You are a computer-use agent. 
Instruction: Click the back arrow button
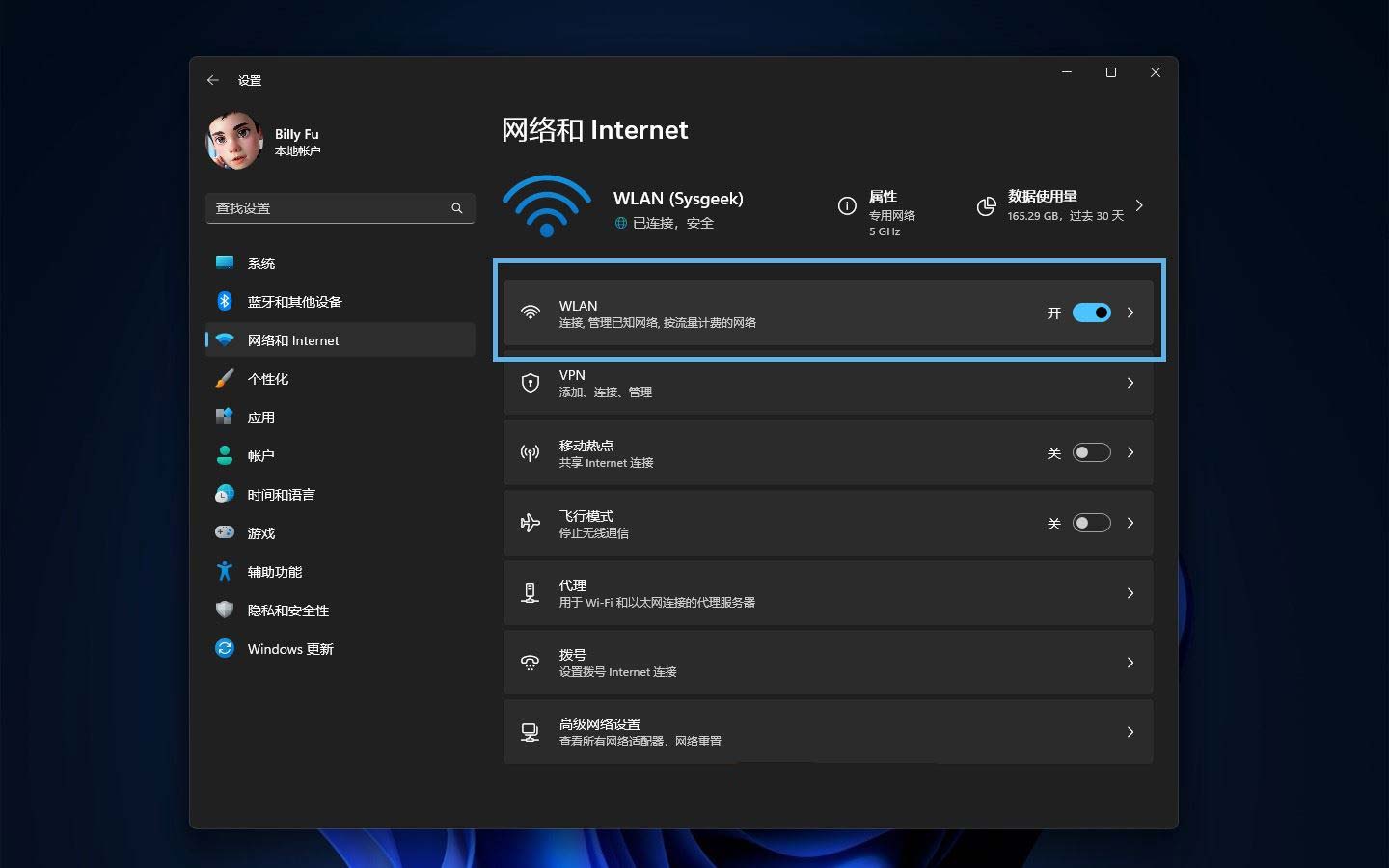213,80
